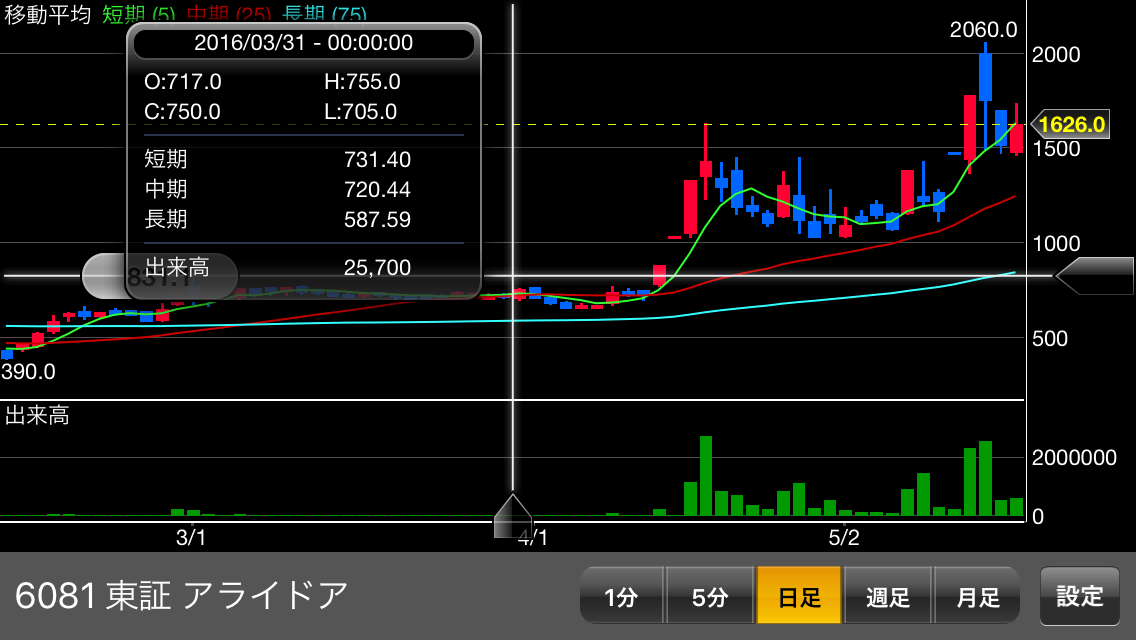Switch to the 週足 weekly chart
This screenshot has width=1136, height=640.
tap(887, 597)
